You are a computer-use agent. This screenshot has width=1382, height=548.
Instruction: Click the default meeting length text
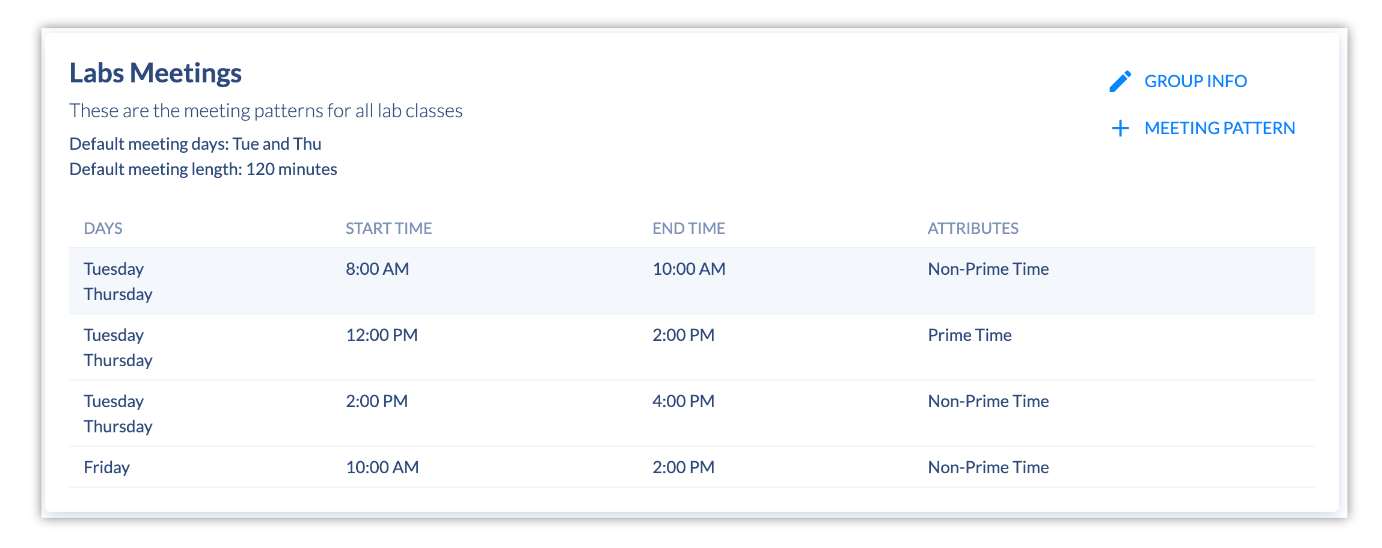tap(203, 169)
